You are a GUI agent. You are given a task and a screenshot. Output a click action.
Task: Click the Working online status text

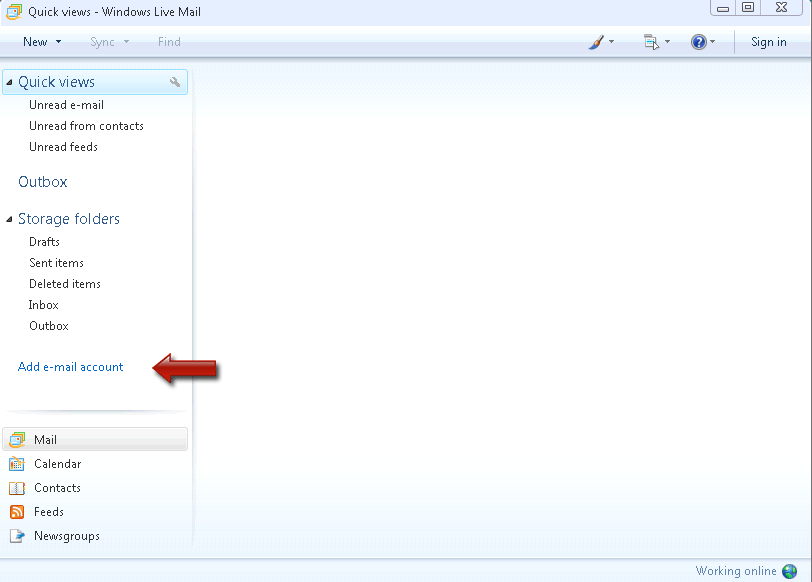point(735,571)
